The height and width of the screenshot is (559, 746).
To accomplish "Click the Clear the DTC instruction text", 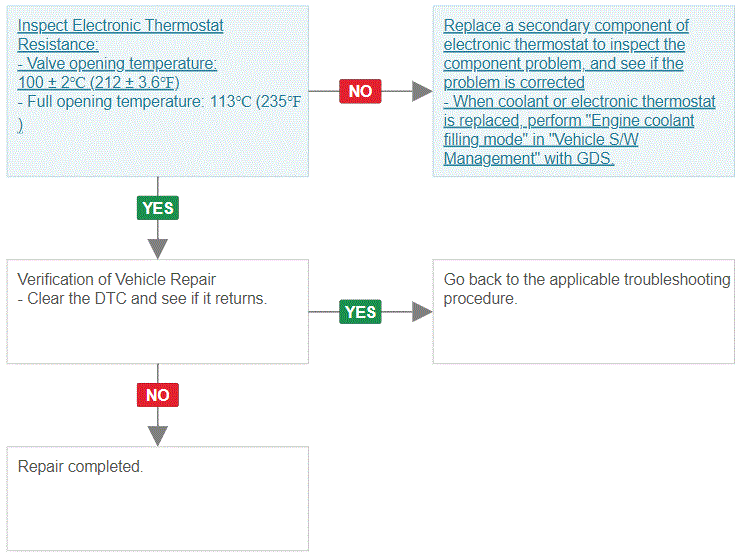I will pyautogui.click(x=142, y=298).
